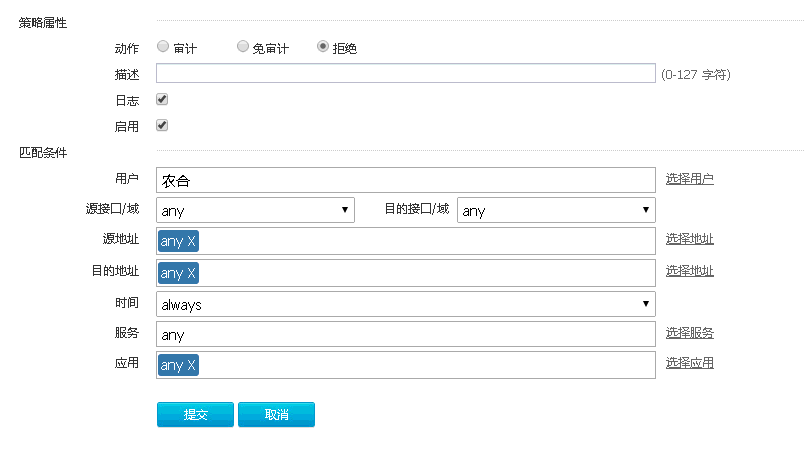
Task: Open the 选择用户 link
Action: 690,179
